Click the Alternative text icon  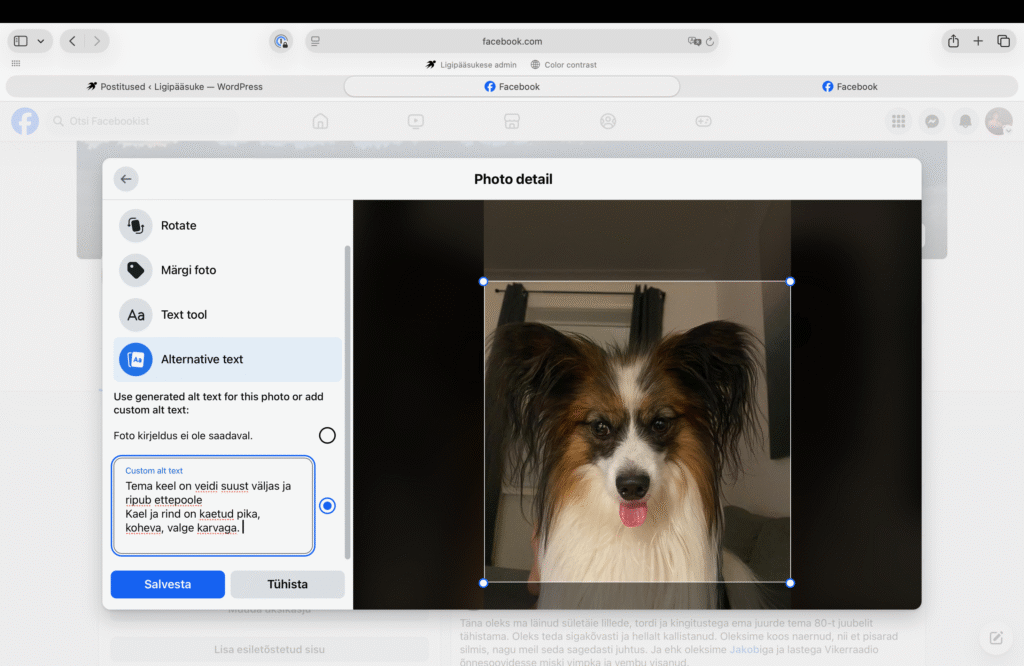coord(136,359)
